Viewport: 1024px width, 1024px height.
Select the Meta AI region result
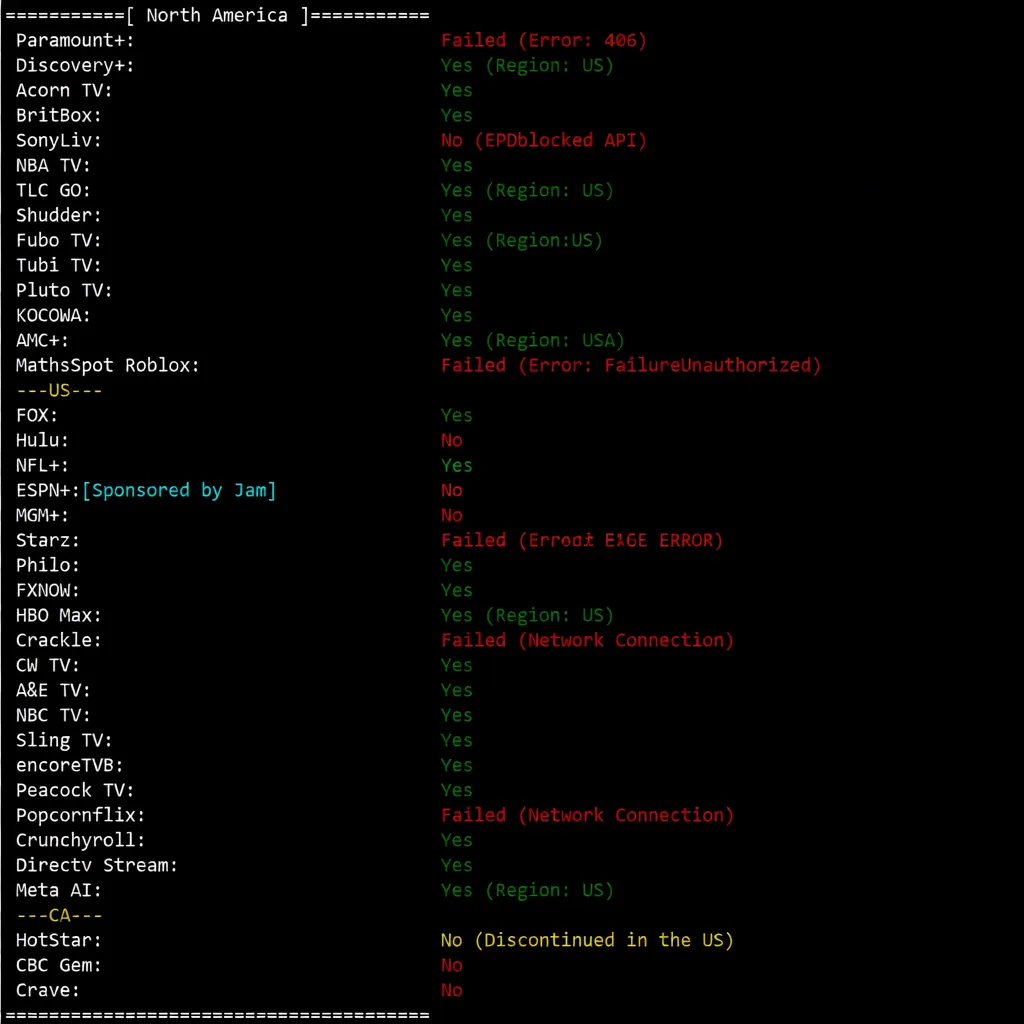527,890
